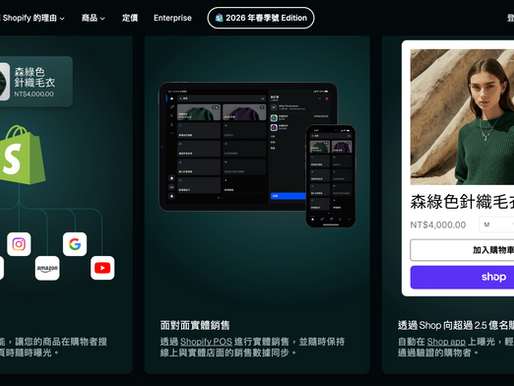Click the 森綠色針織毛衣 product title
514x386 pixels.
(462, 202)
